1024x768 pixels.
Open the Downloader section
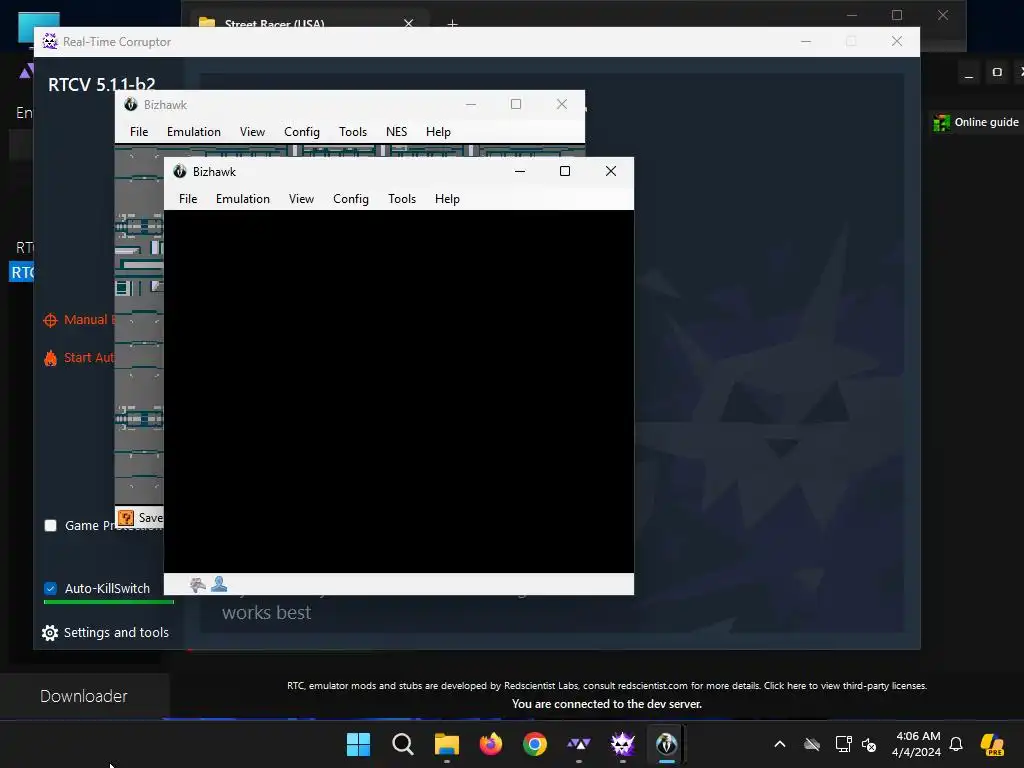84,696
